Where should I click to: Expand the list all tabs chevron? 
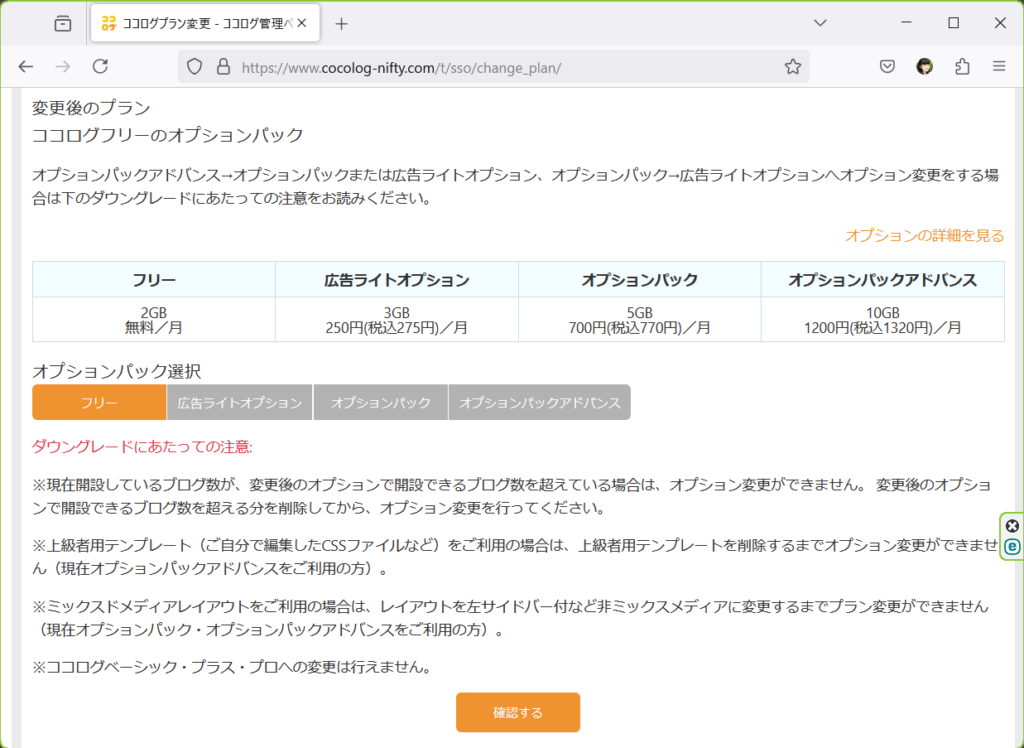click(x=820, y=24)
